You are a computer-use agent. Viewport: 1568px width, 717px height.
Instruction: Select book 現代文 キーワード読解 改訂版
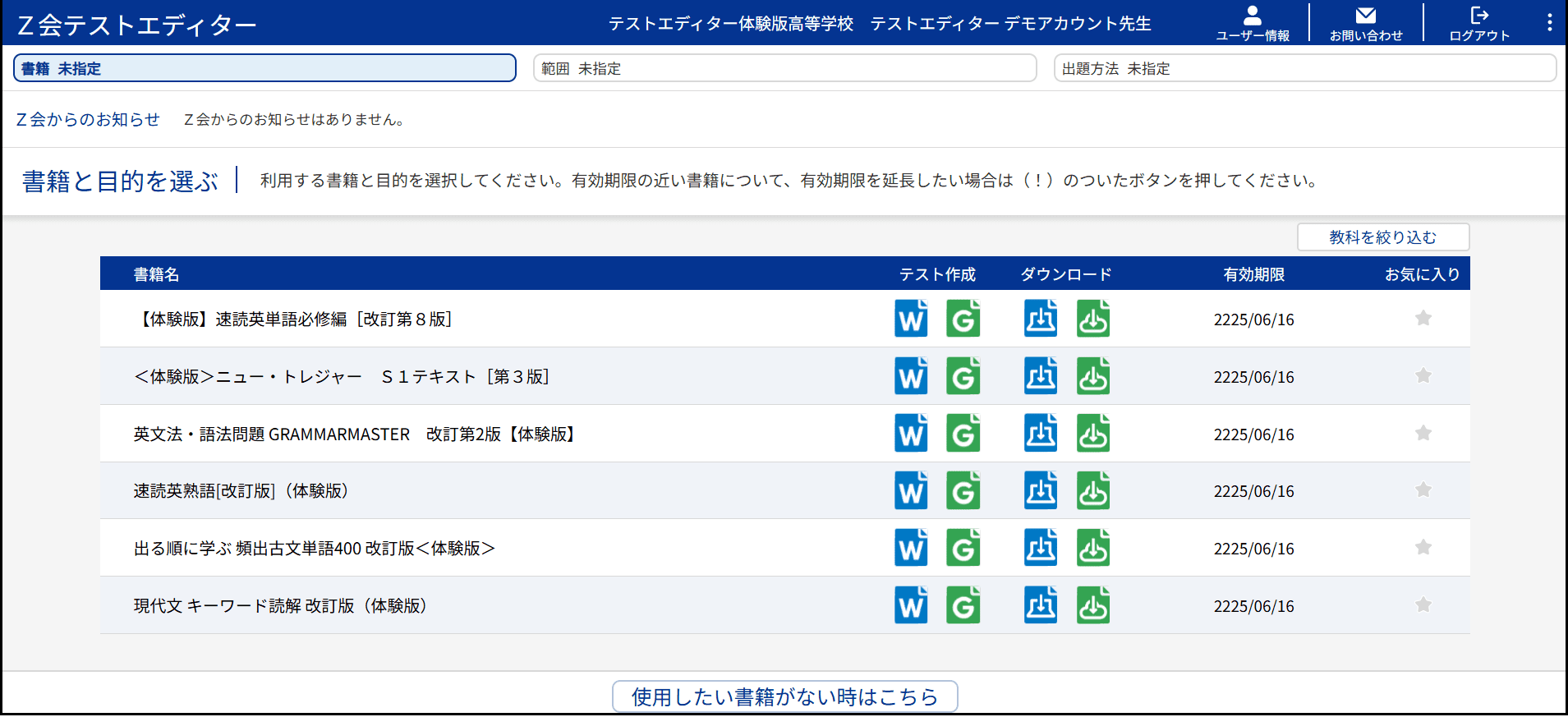pyautogui.click(x=283, y=605)
